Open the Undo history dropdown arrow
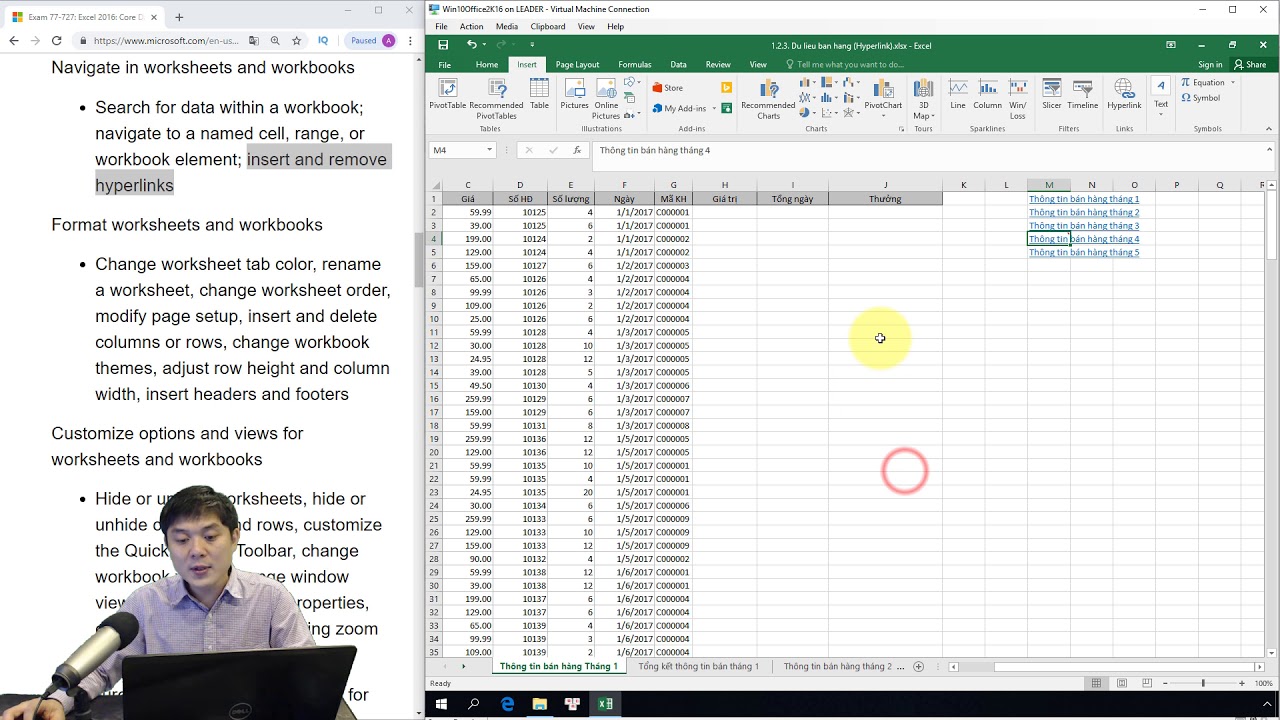Viewport: 1280px width, 720px height. click(484, 45)
